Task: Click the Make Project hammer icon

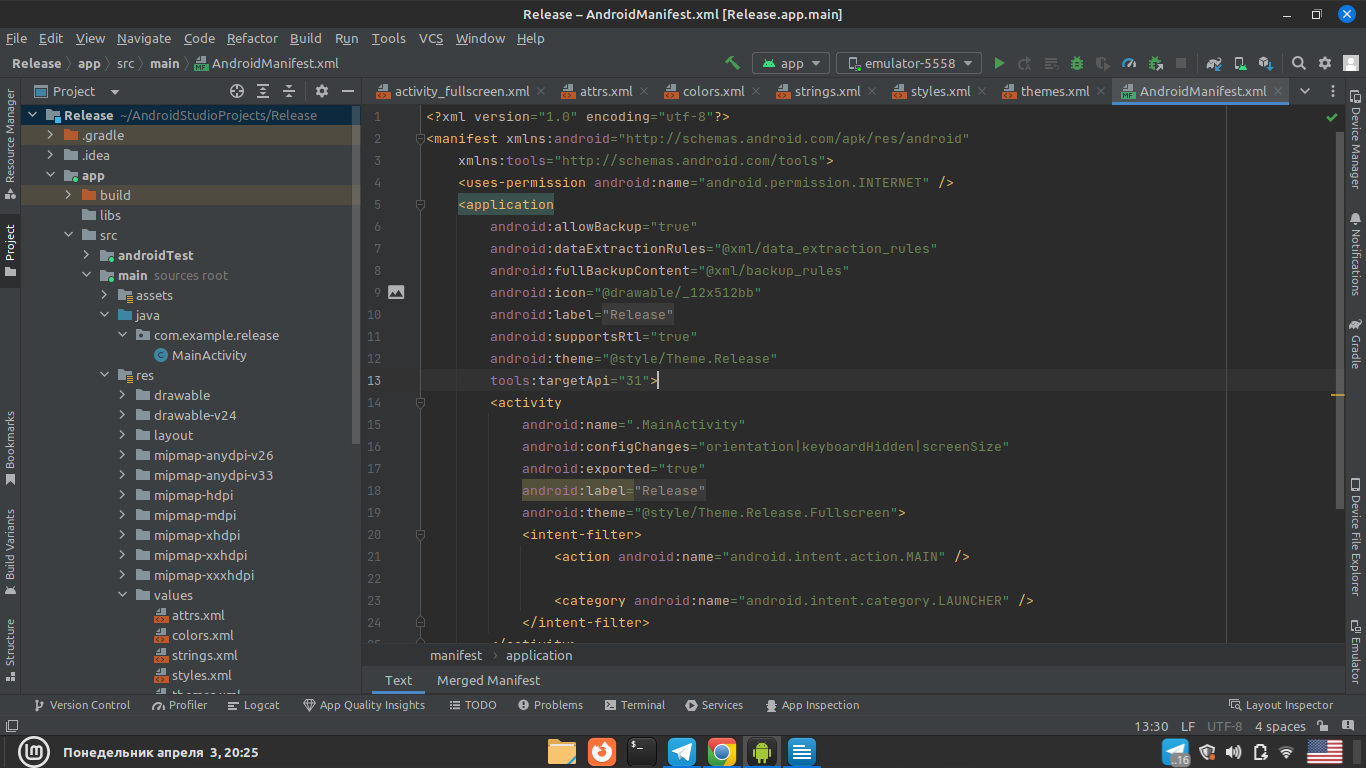Action: point(733,63)
